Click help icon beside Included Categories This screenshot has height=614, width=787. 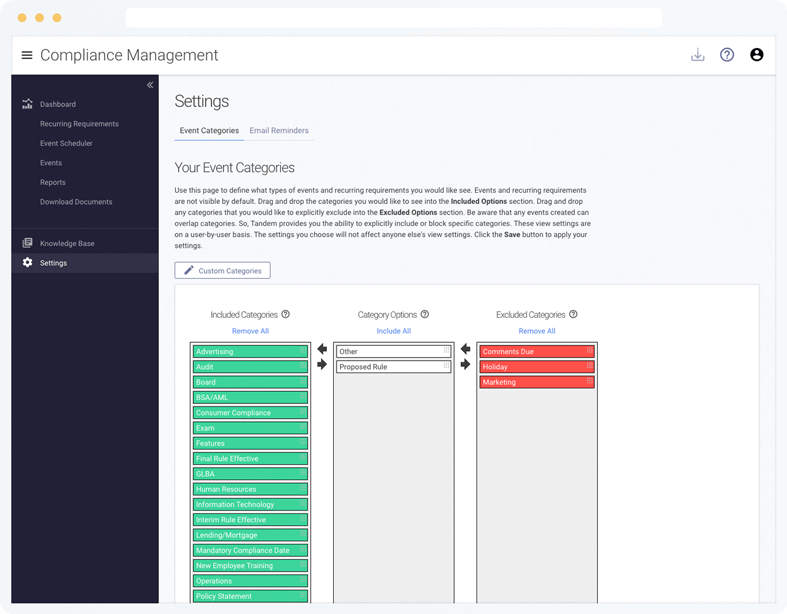click(x=286, y=314)
